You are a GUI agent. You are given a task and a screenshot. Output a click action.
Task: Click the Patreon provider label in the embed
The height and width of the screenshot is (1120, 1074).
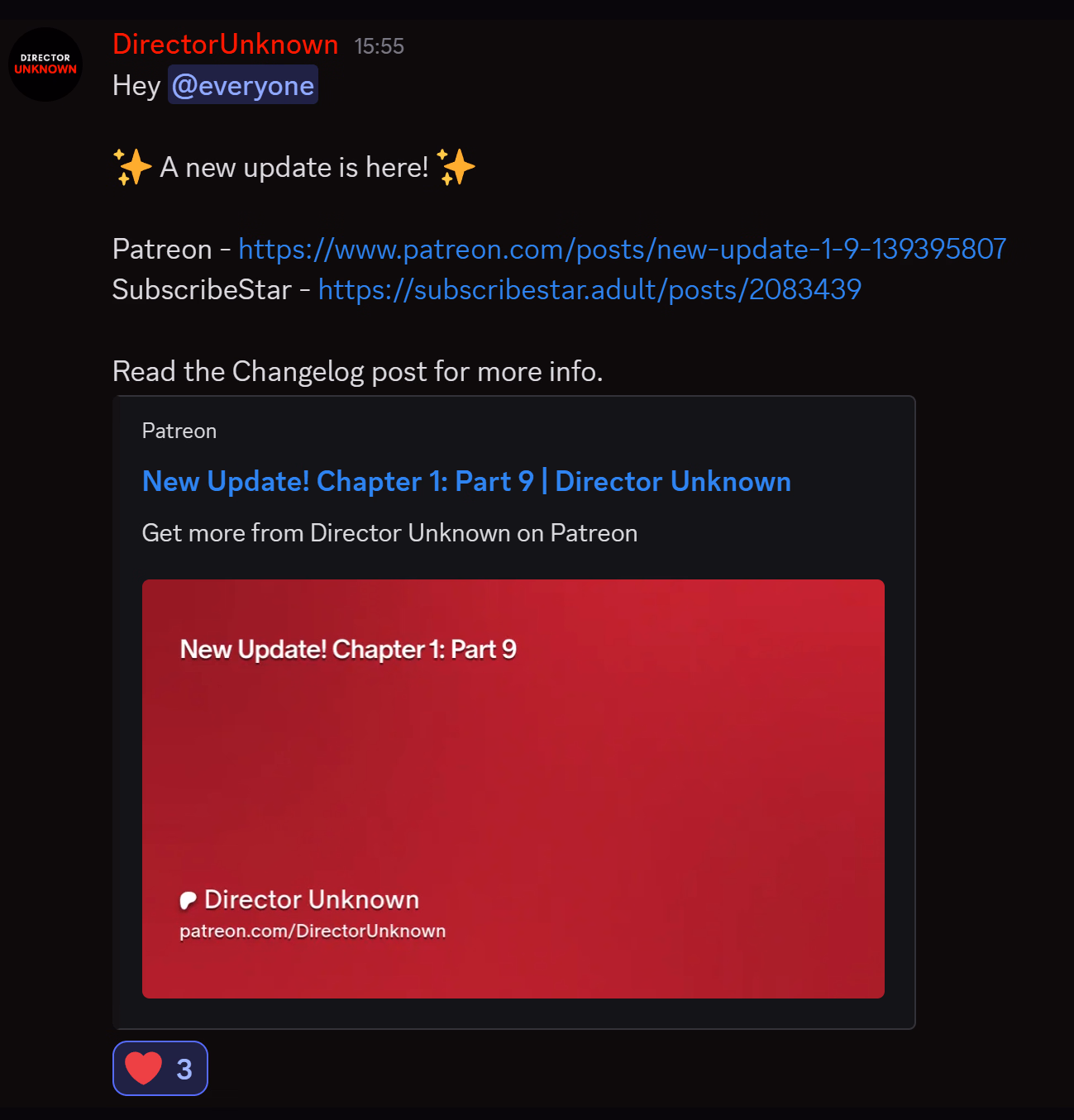(179, 431)
